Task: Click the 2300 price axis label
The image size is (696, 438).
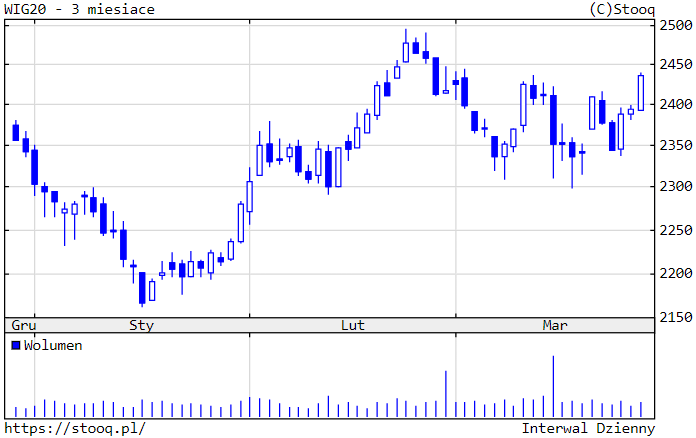Action: coord(676,187)
